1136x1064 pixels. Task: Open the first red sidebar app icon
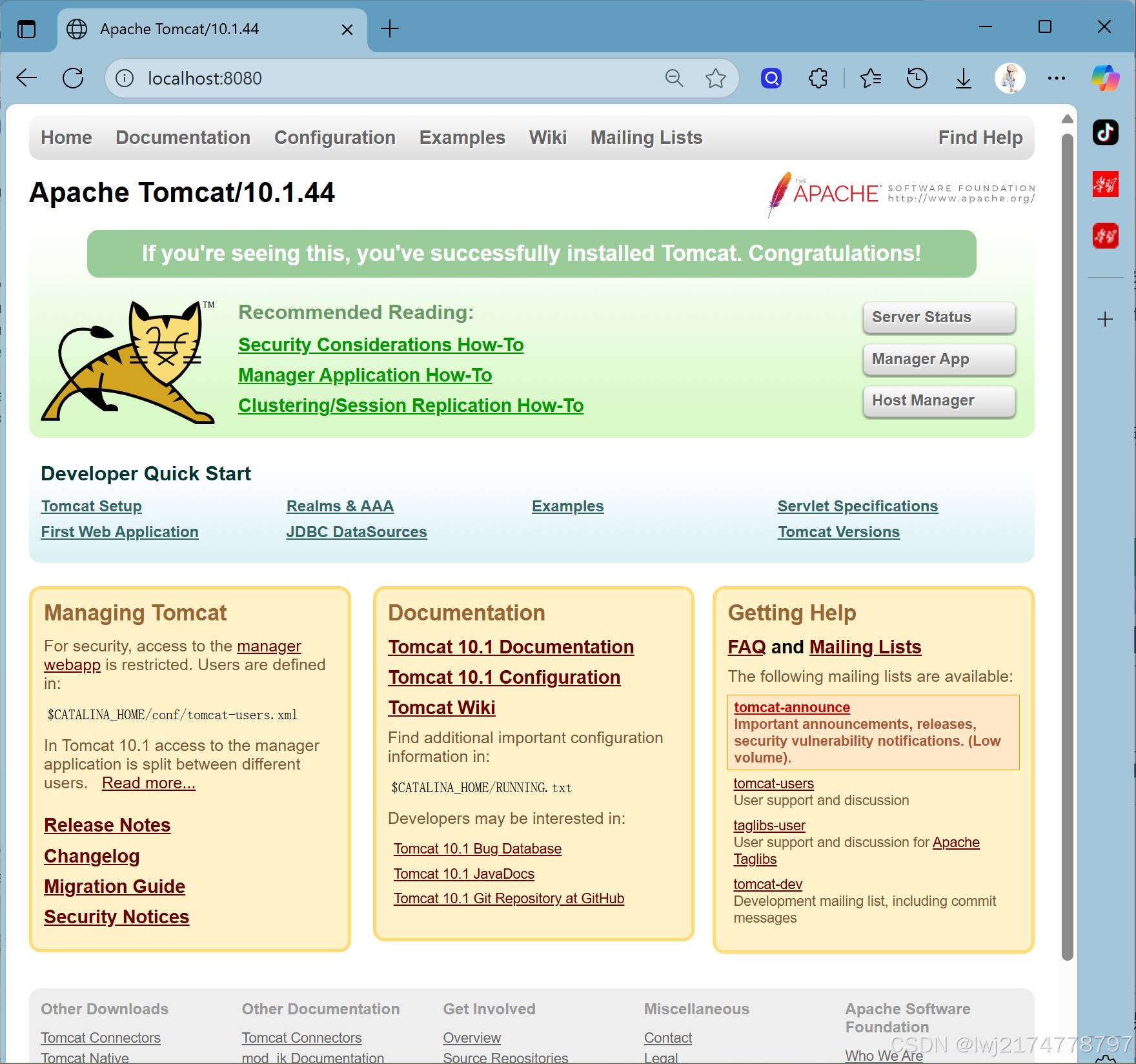[x=1106, y=184]
